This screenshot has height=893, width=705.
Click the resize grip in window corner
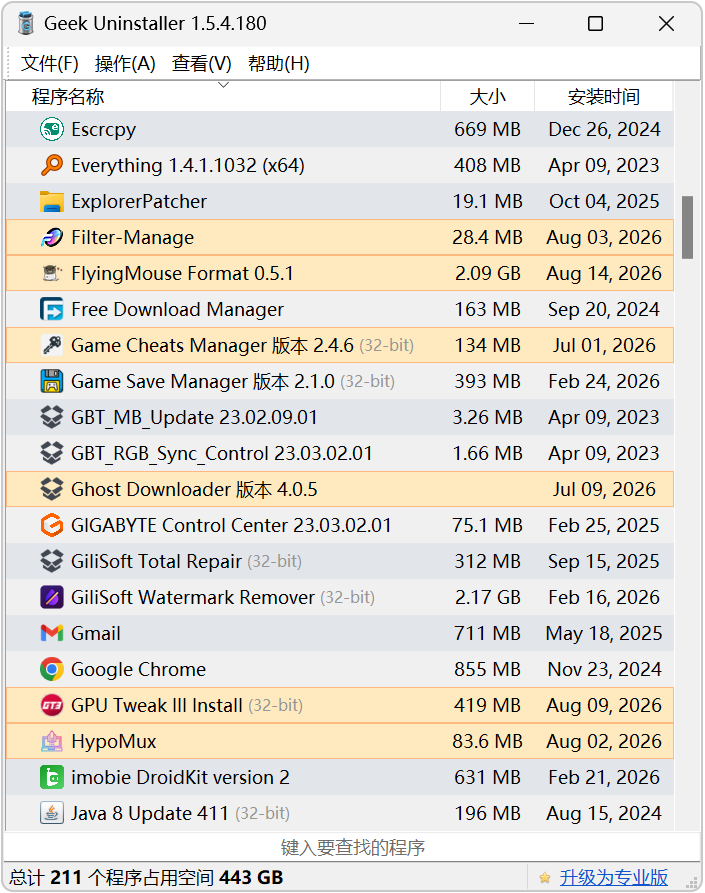(692, 883)
